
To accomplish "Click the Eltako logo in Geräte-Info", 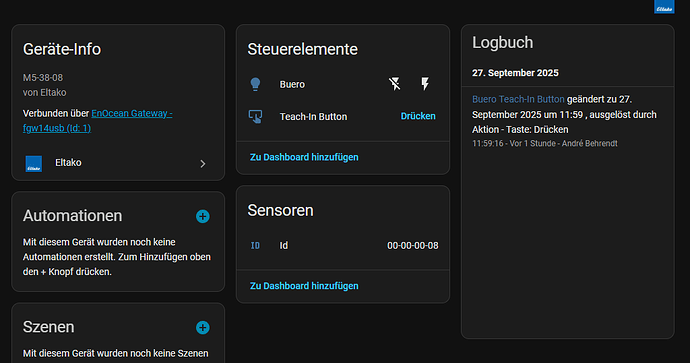I will tap(34, 163).
